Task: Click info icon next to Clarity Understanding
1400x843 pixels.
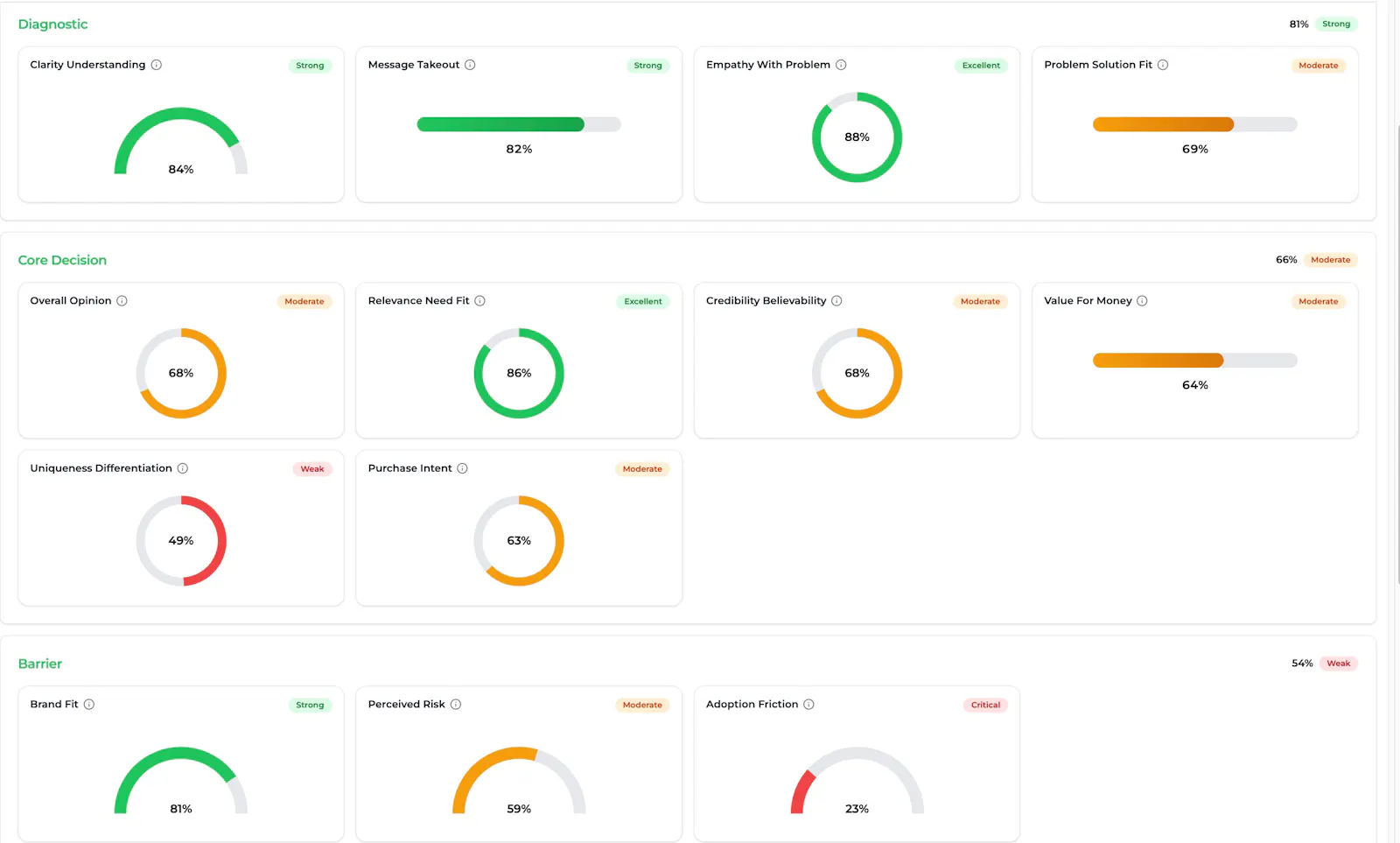Action: (157, 65)
